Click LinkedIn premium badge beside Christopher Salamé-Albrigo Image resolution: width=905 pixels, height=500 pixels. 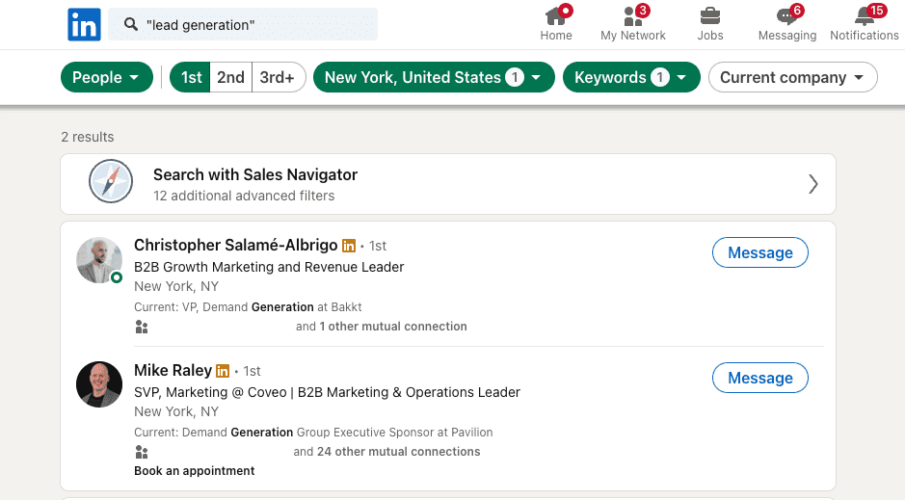point(349,246)
